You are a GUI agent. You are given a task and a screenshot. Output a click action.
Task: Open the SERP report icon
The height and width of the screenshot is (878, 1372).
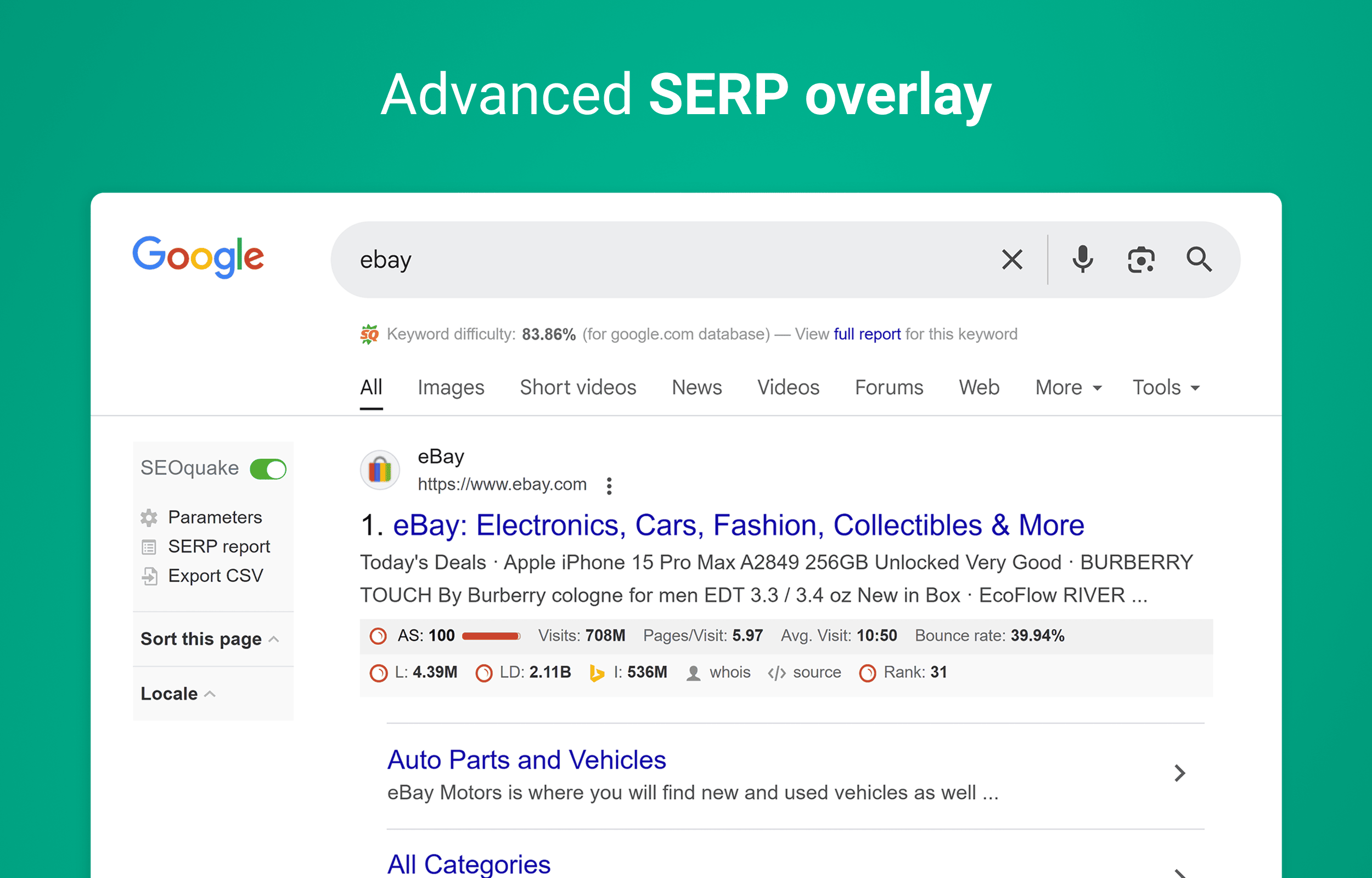[149, 546]
